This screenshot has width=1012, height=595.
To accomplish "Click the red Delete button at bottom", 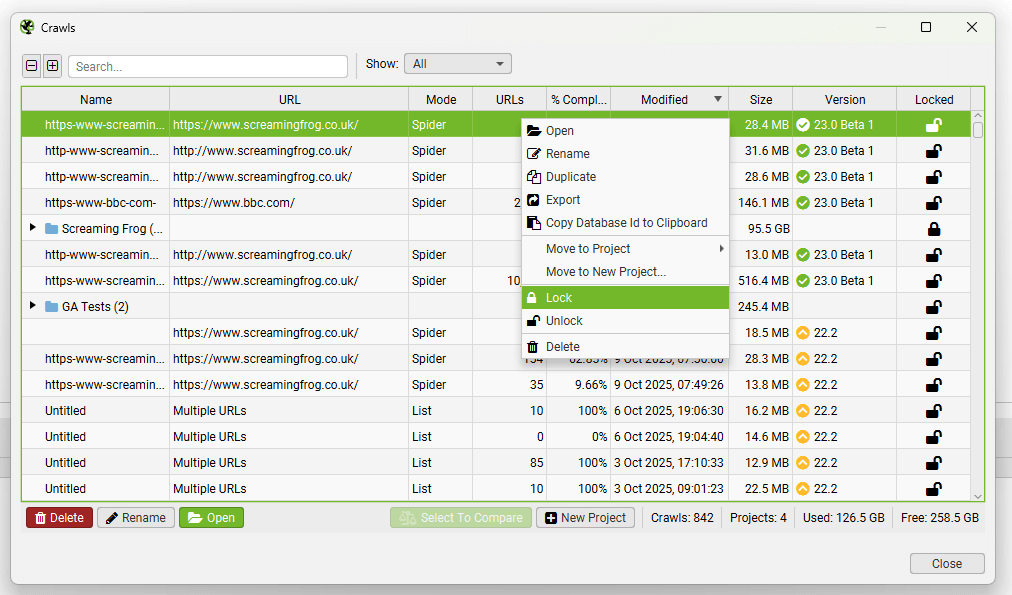I will [59, 518].
